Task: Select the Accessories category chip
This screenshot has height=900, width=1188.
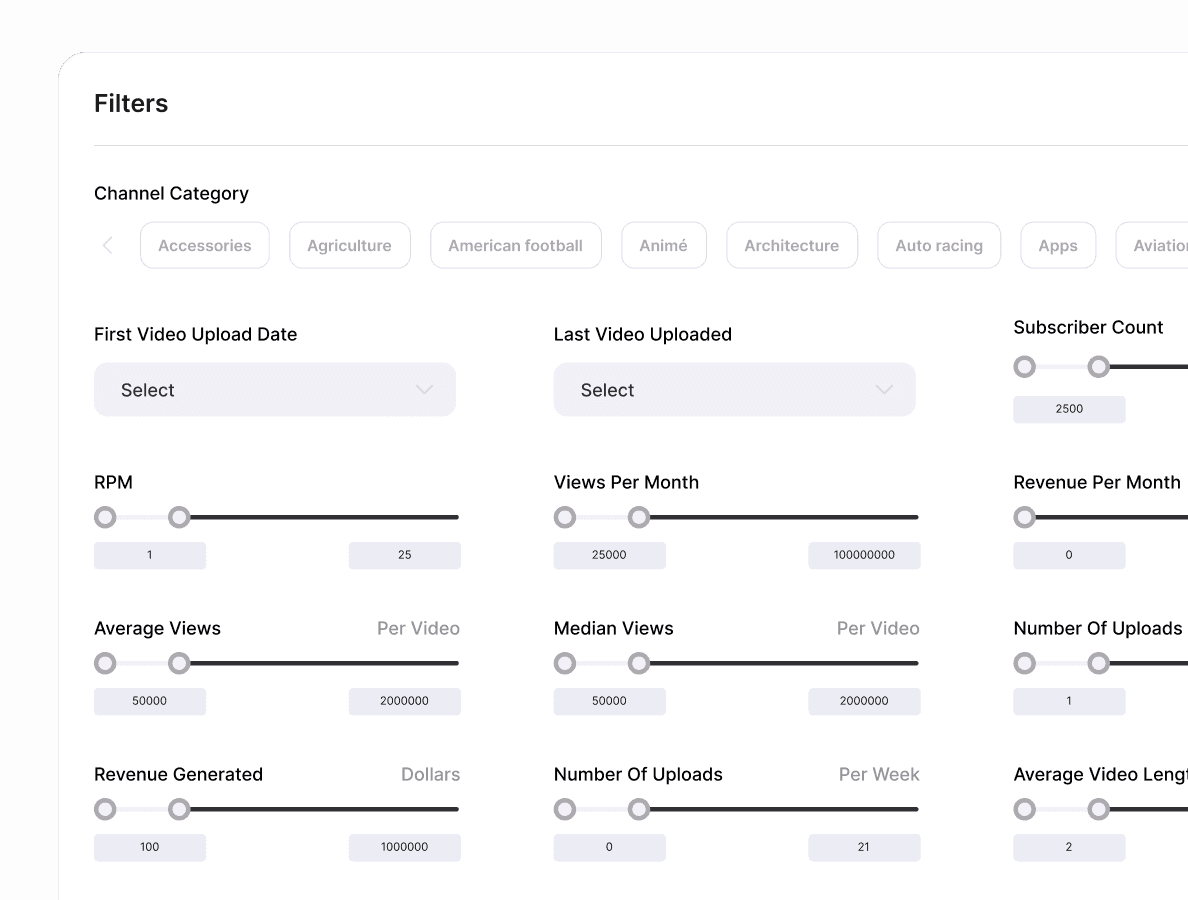Action: pyautogui.click(x=204, y=245)
